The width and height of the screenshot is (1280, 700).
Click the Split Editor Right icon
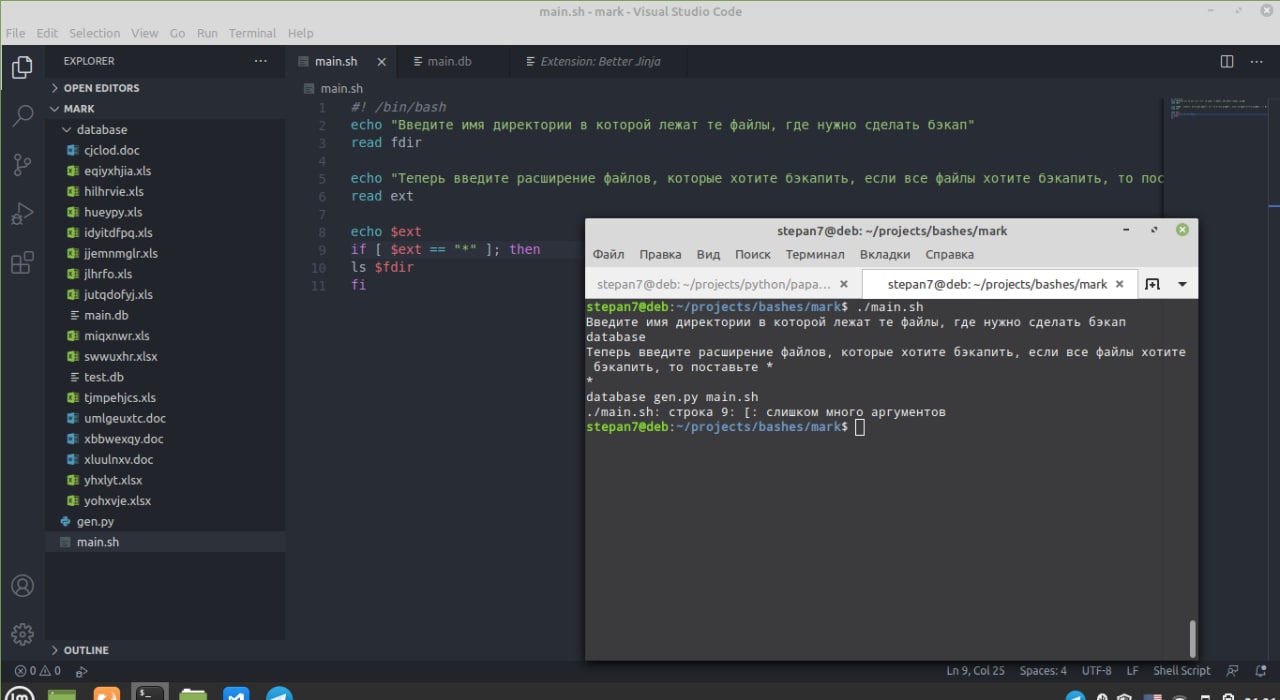point(1227,61)
